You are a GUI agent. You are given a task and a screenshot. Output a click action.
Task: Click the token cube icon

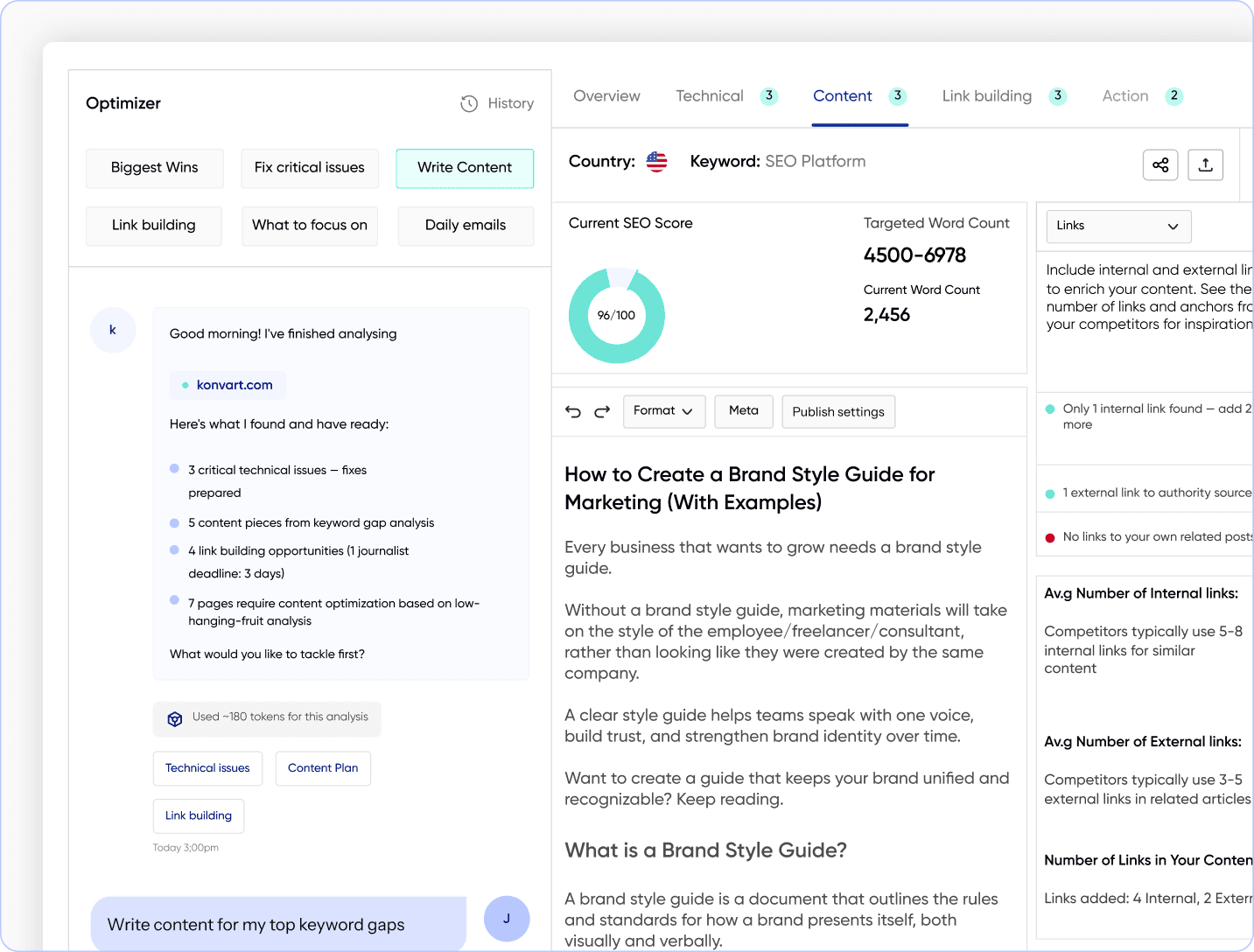pos(175,719)
